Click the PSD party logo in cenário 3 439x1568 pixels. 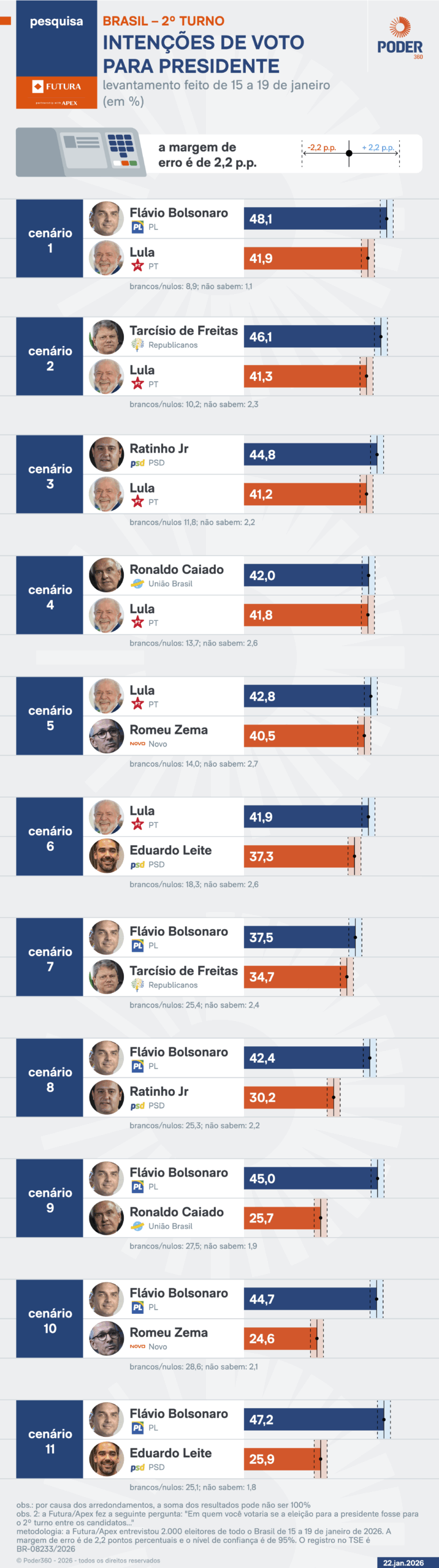click(138, 463)
